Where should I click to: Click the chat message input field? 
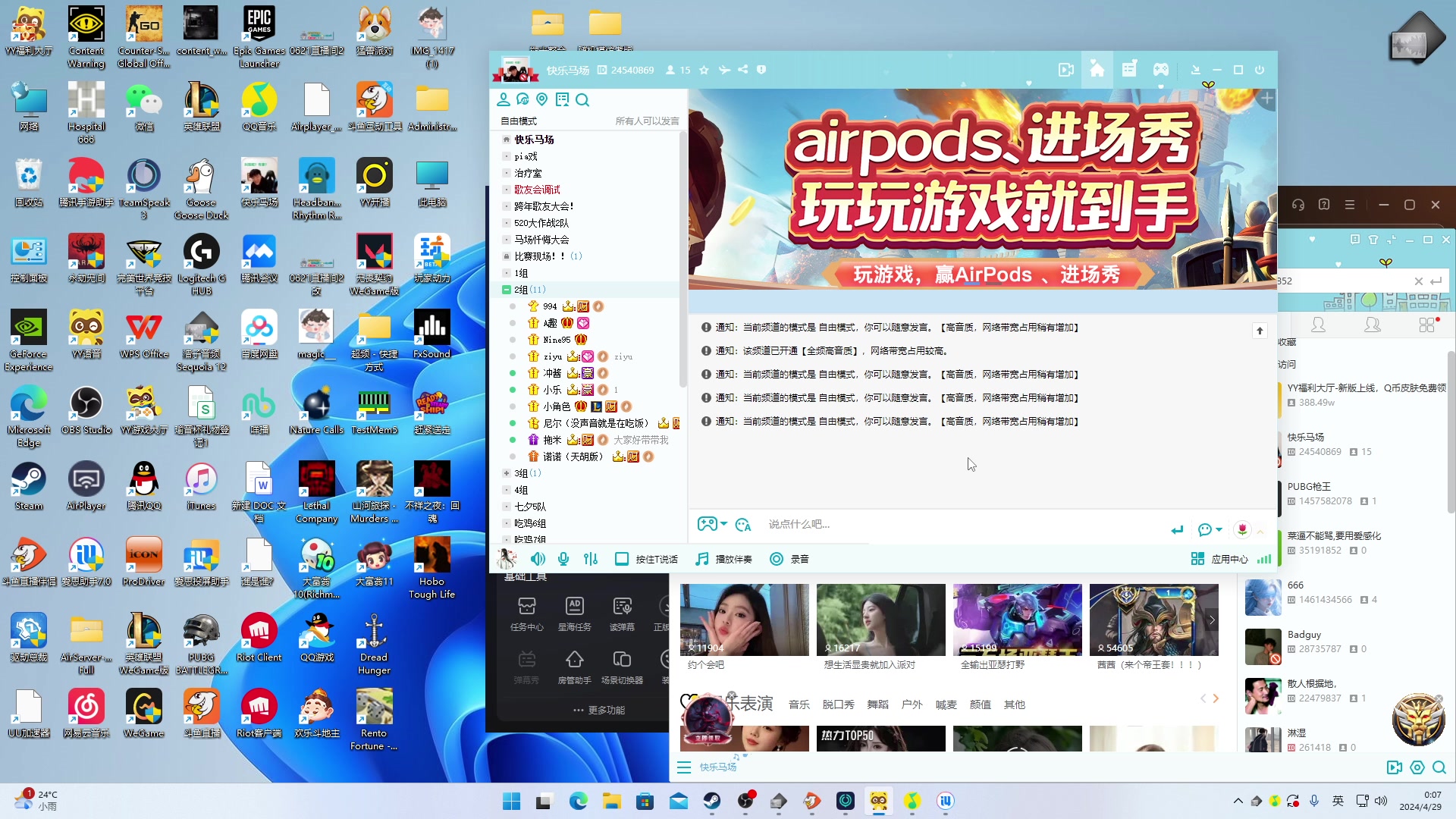(963, 524)
